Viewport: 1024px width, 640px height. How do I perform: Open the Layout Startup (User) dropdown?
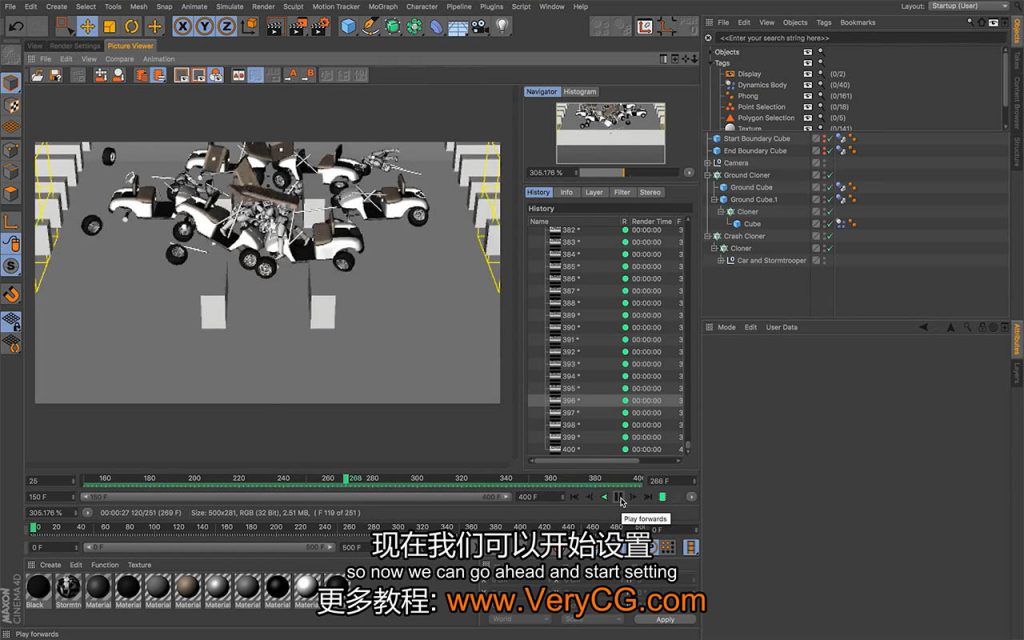pos(968,6)
